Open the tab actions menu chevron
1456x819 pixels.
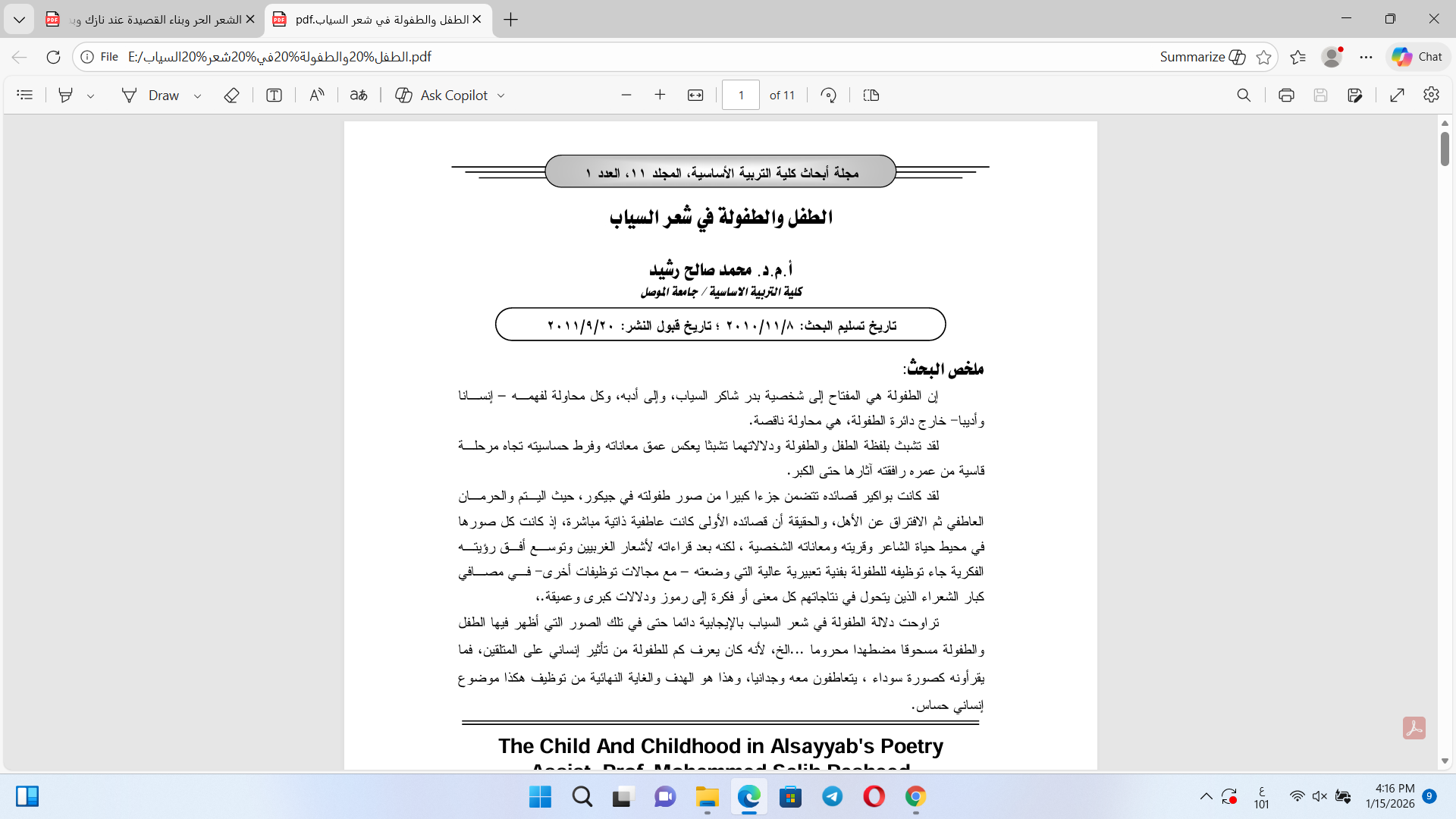click(19, 19)
